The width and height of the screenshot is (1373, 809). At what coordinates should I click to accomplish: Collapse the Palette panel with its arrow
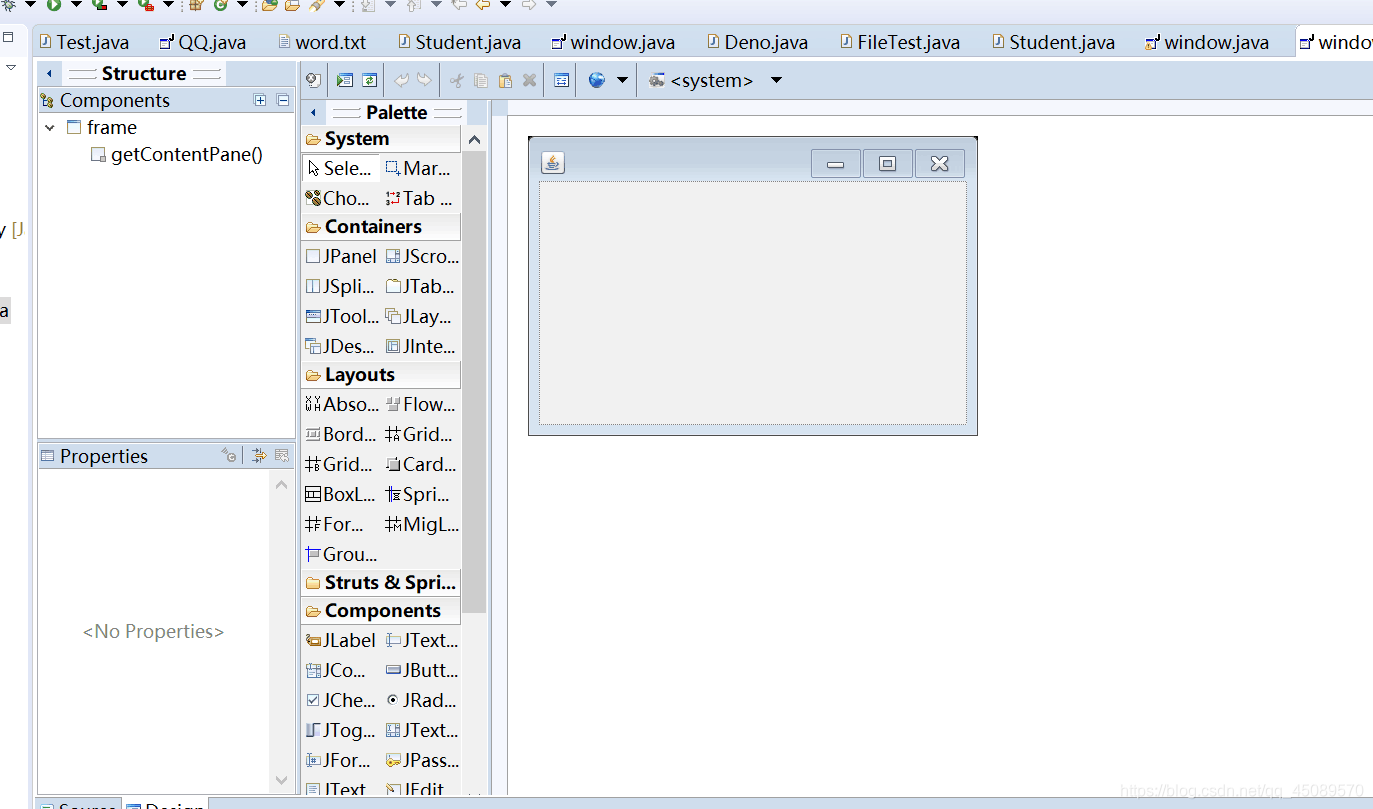(314, 113)
